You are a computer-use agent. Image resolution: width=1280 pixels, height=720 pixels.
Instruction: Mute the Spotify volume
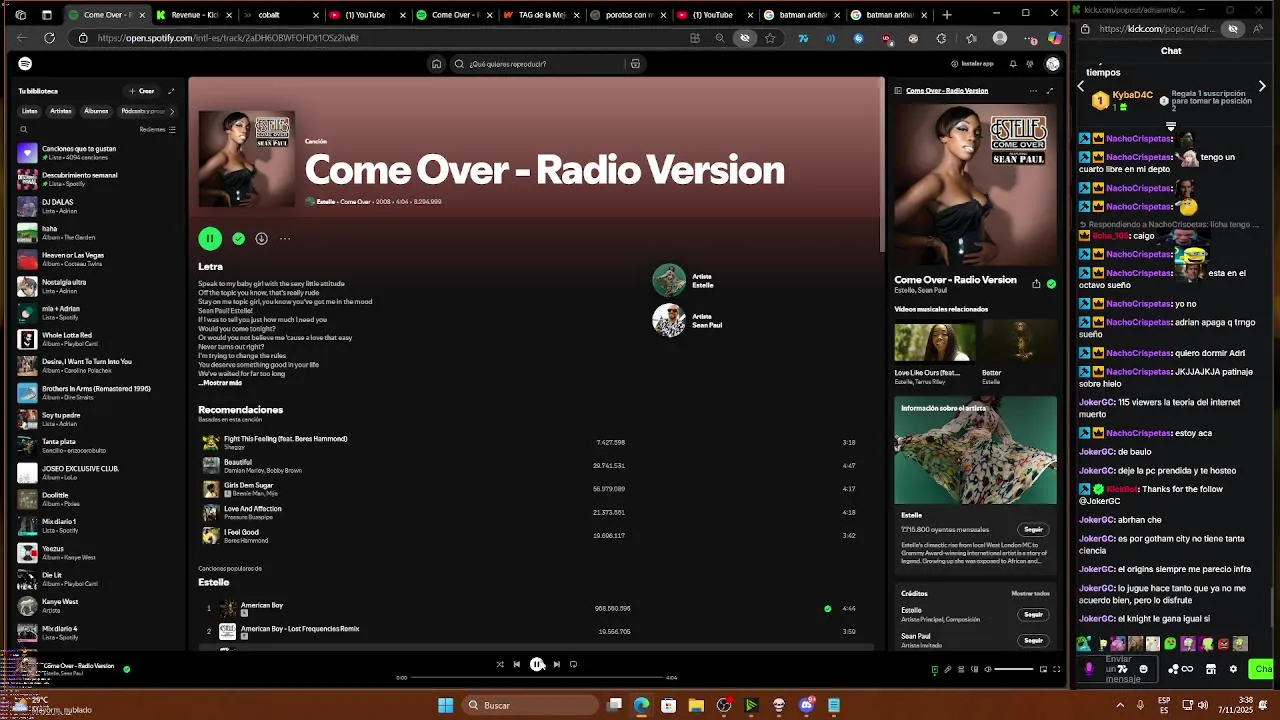point(988,669)
